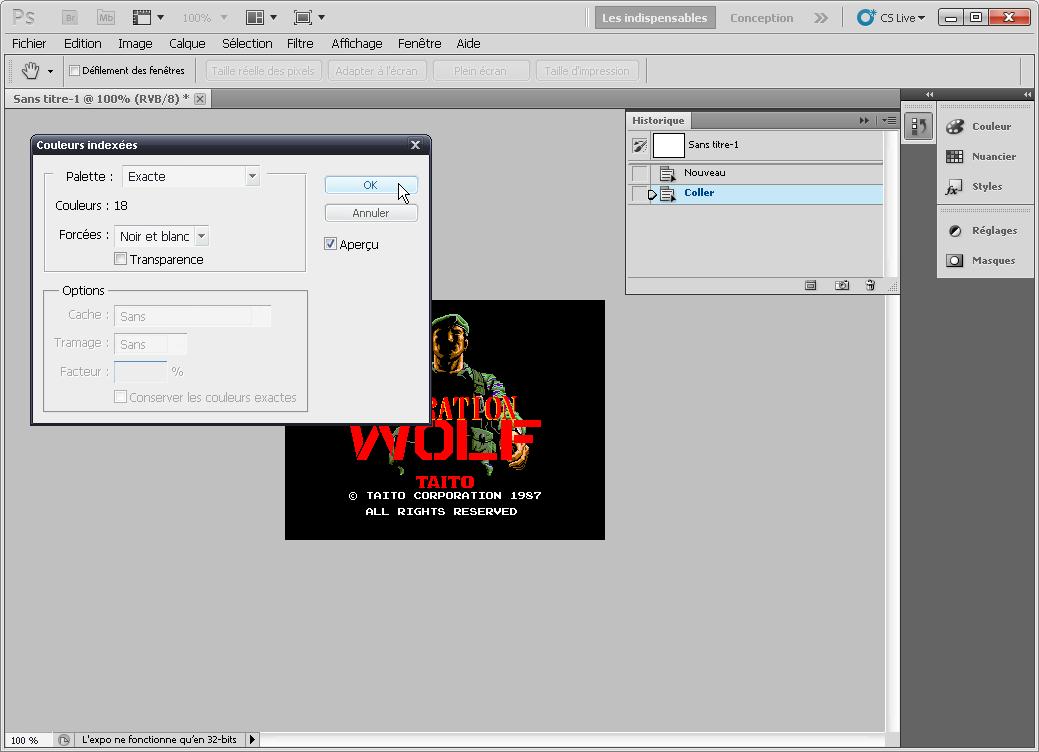Open Mini Bridge with the Mb icon

pos(105,17)
